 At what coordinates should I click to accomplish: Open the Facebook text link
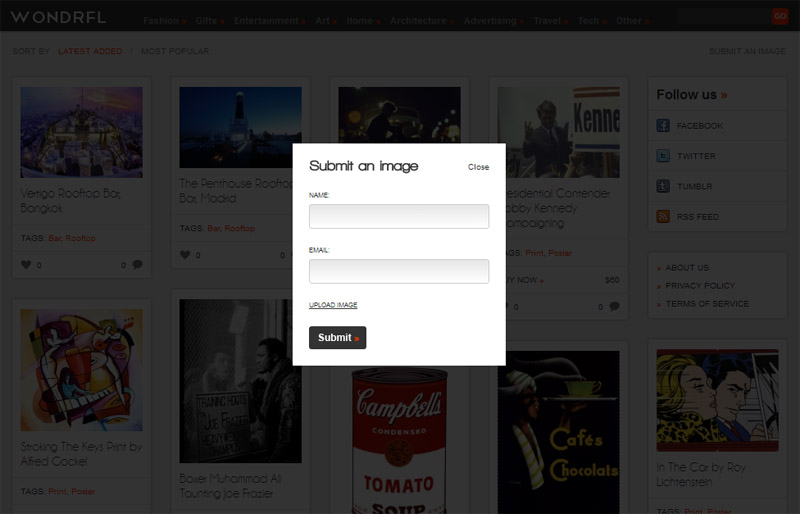699,126
